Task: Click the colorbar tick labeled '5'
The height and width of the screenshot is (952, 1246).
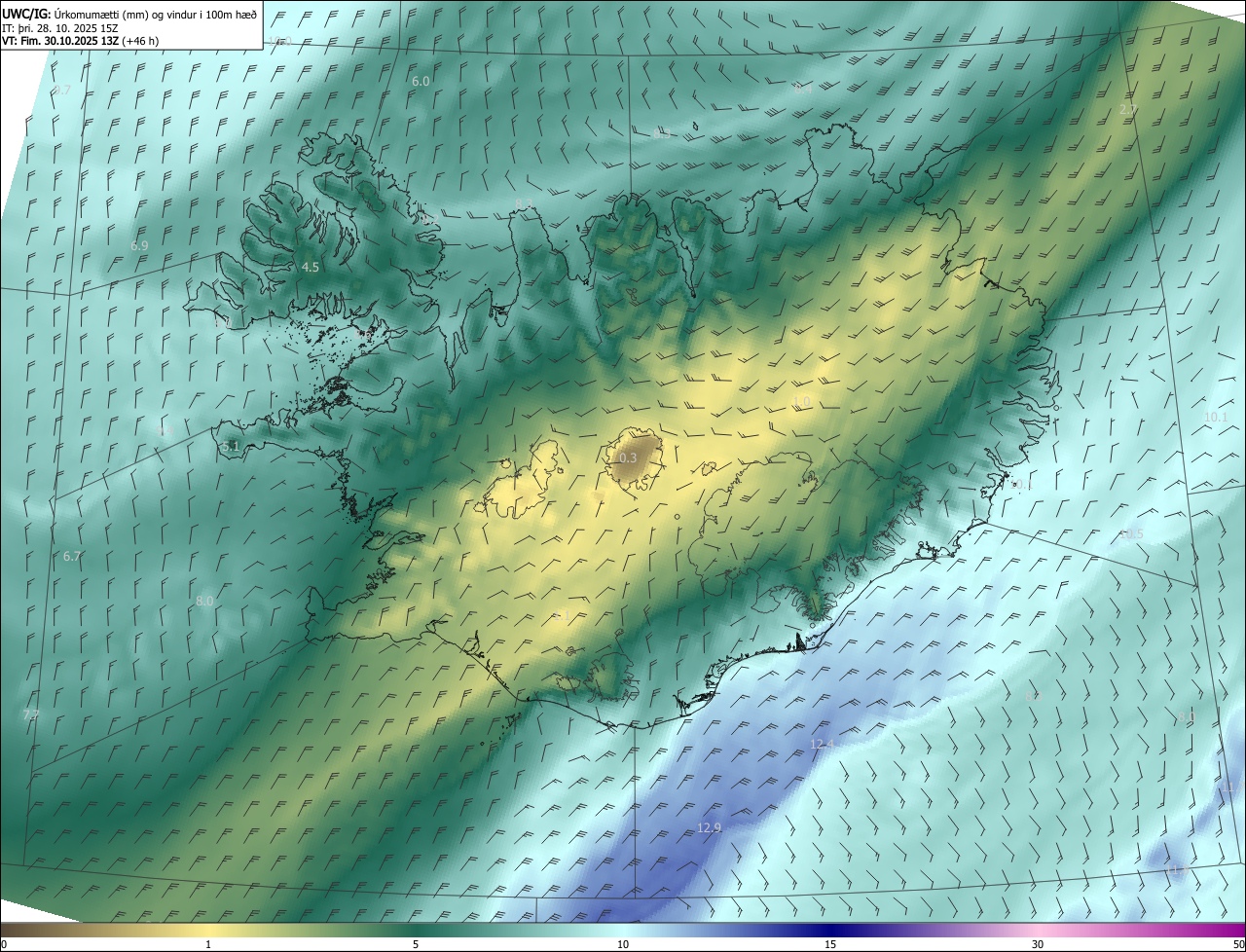Action: (416, 944)
